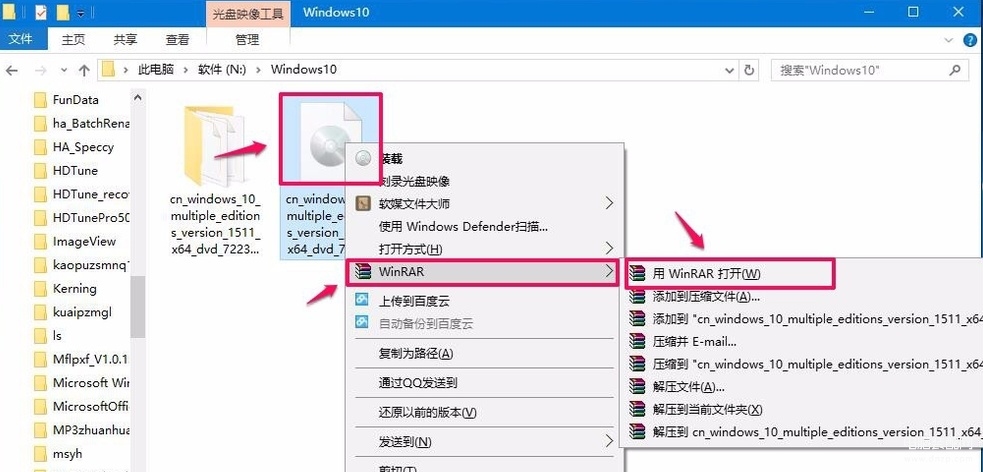Go up one folder level arrow
This screenshot has width=983, height=472.
84,70
